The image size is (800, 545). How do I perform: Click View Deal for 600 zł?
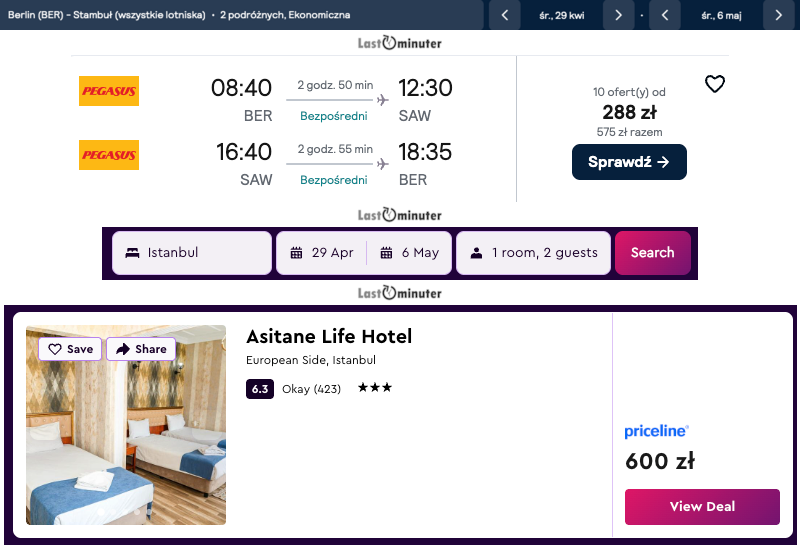(x=702, y=507)
